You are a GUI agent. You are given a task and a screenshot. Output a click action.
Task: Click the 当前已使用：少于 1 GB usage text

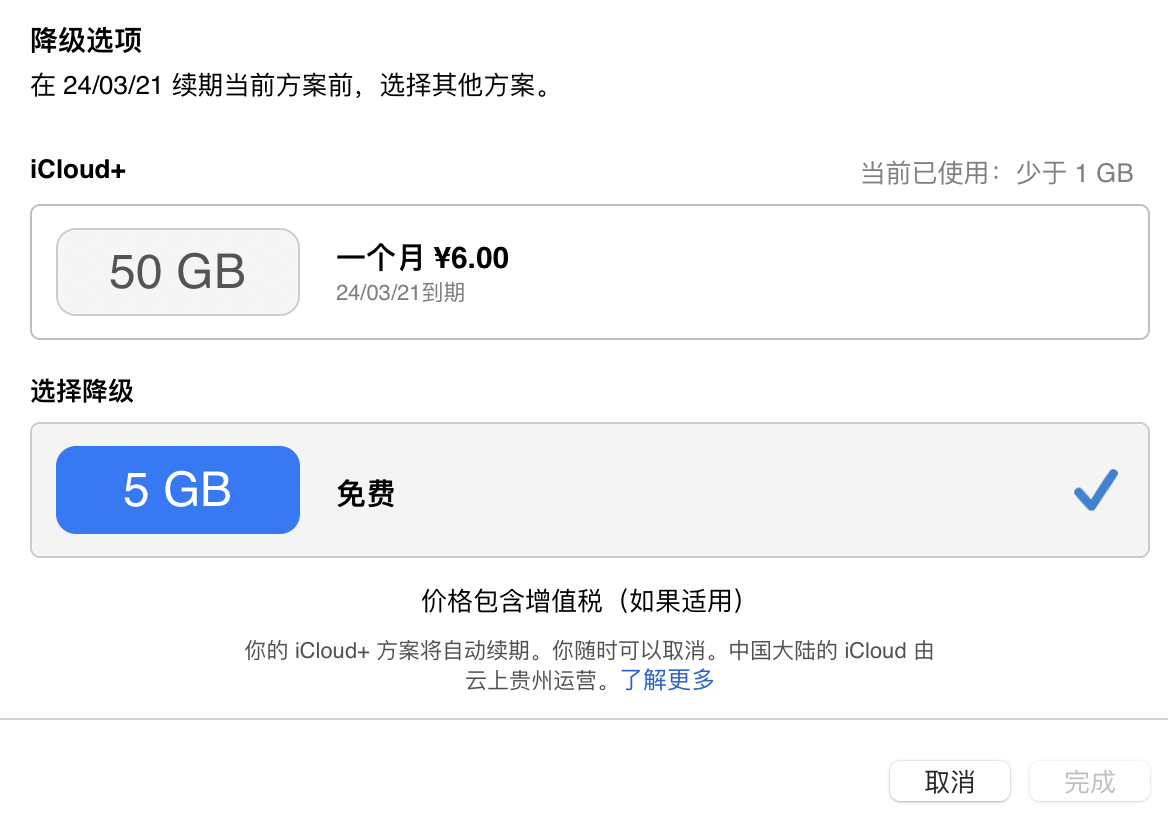996,173
